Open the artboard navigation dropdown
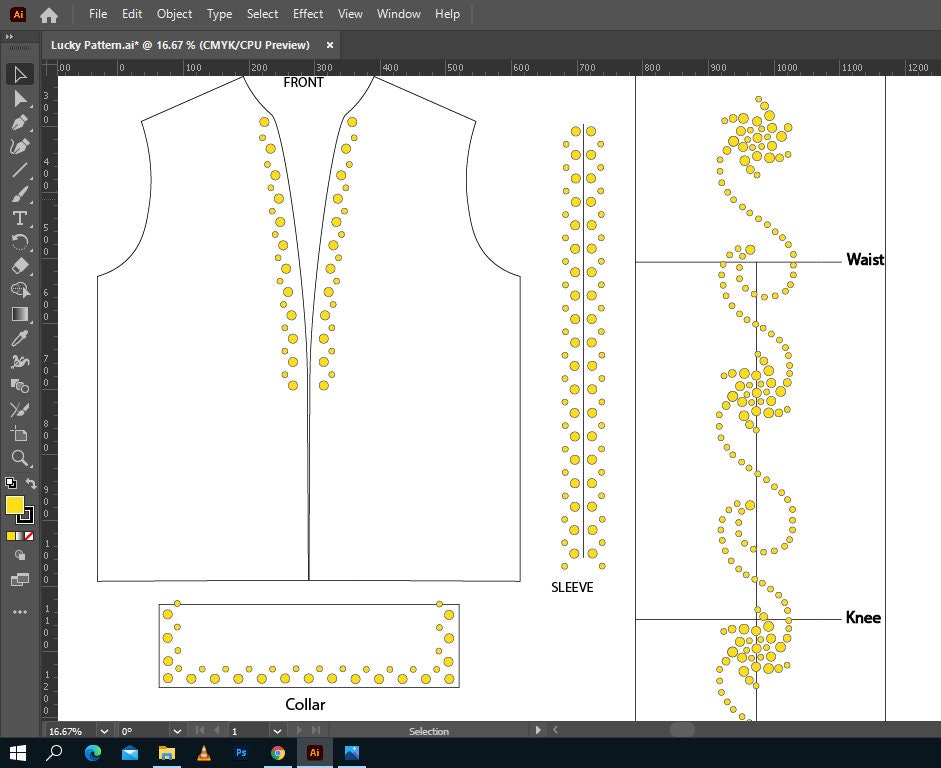Screen dimensions: 941x768 tap(277, 731)
